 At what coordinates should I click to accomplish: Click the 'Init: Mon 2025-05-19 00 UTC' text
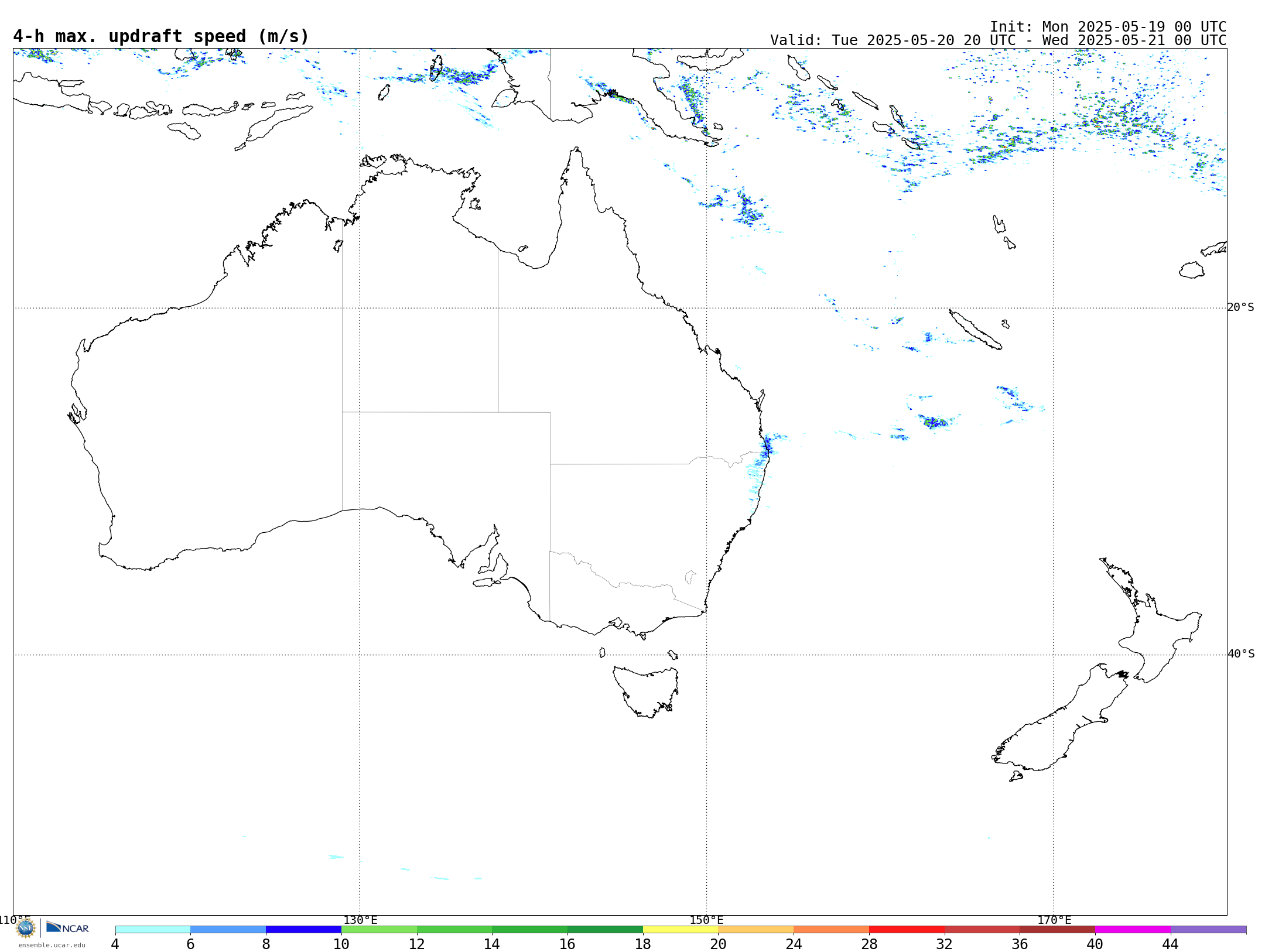[1108, 27]
